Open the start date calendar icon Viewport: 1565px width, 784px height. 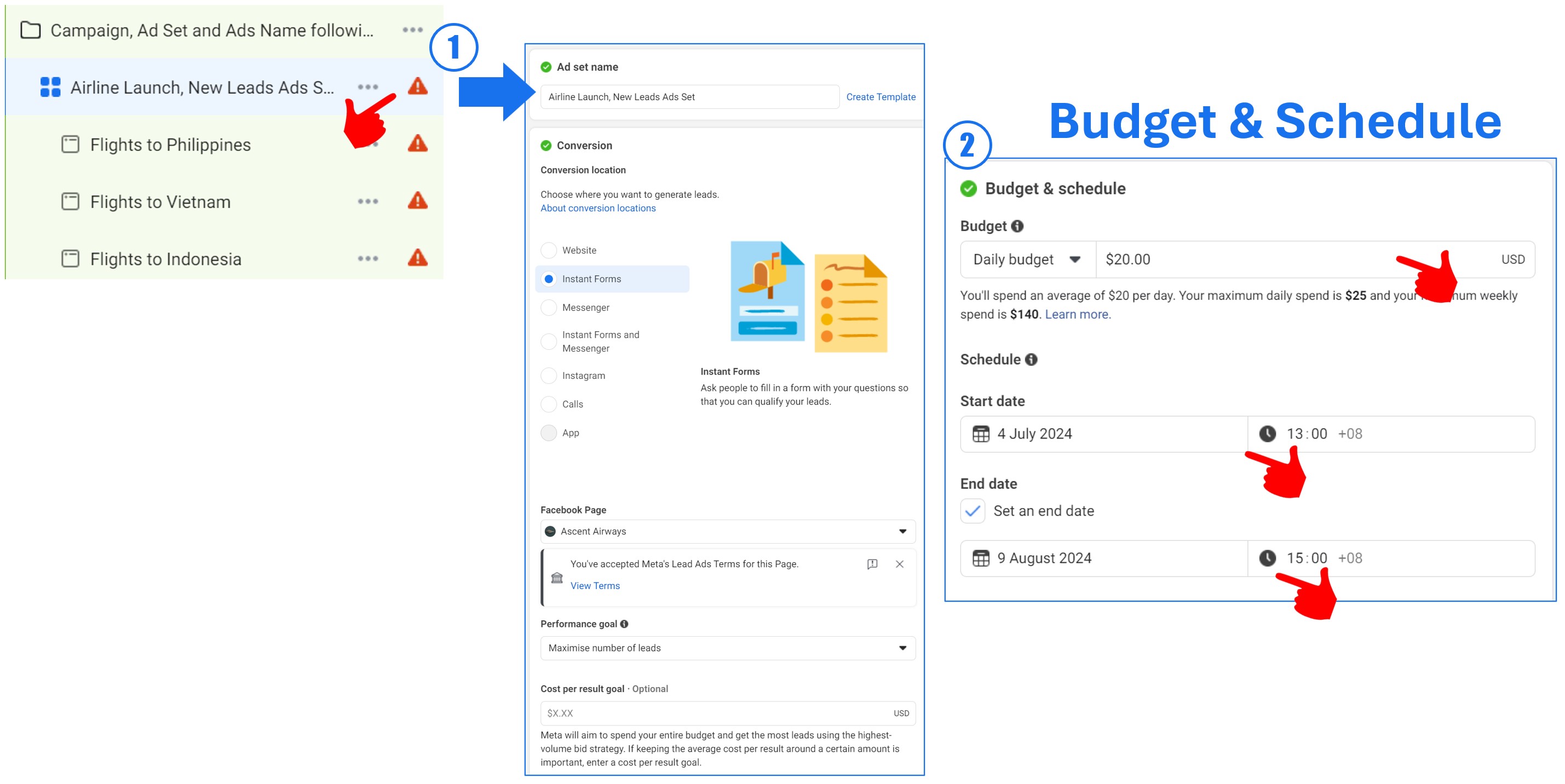981,434
